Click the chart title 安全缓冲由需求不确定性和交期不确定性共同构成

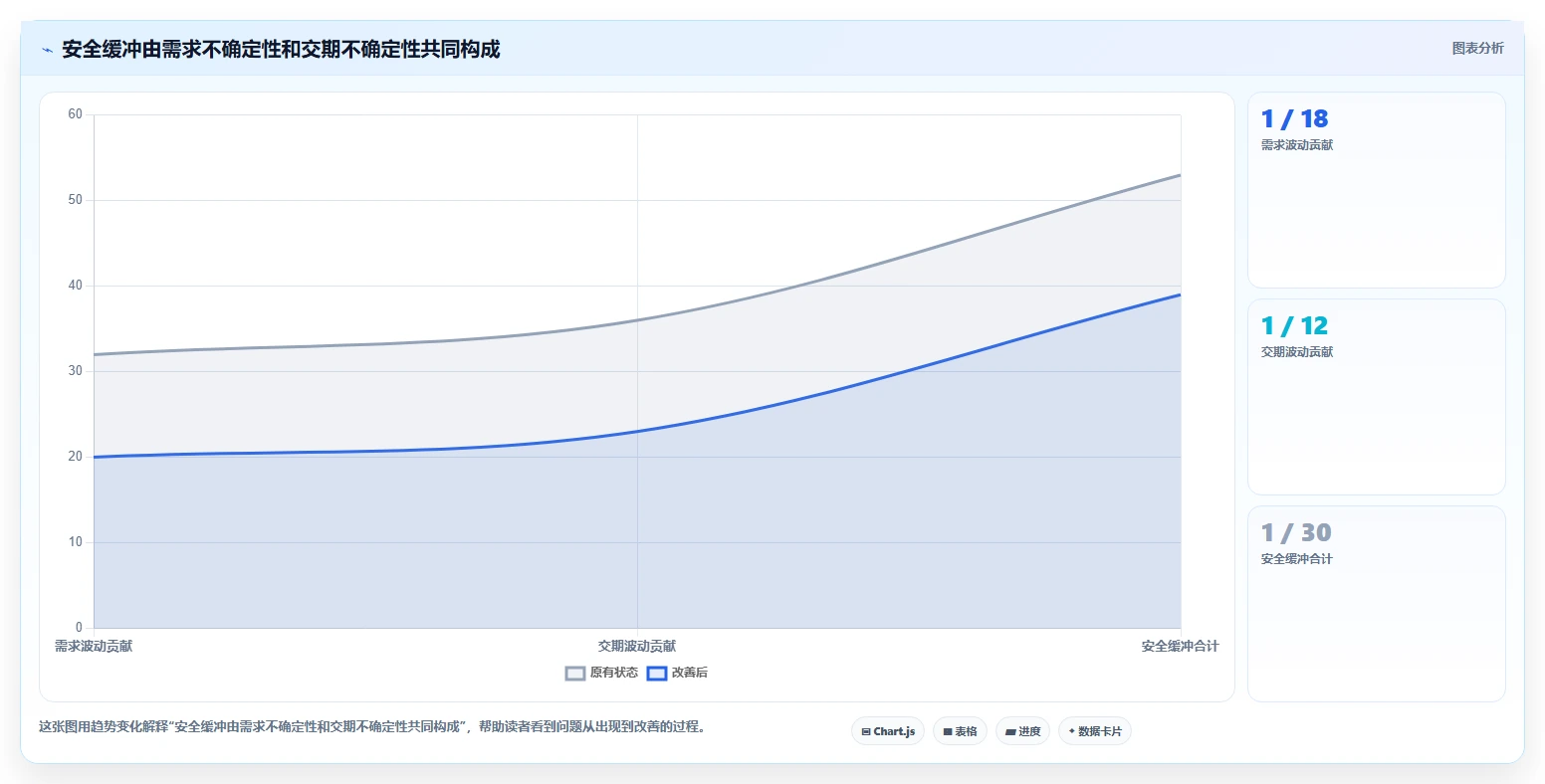tap(281, 50)
